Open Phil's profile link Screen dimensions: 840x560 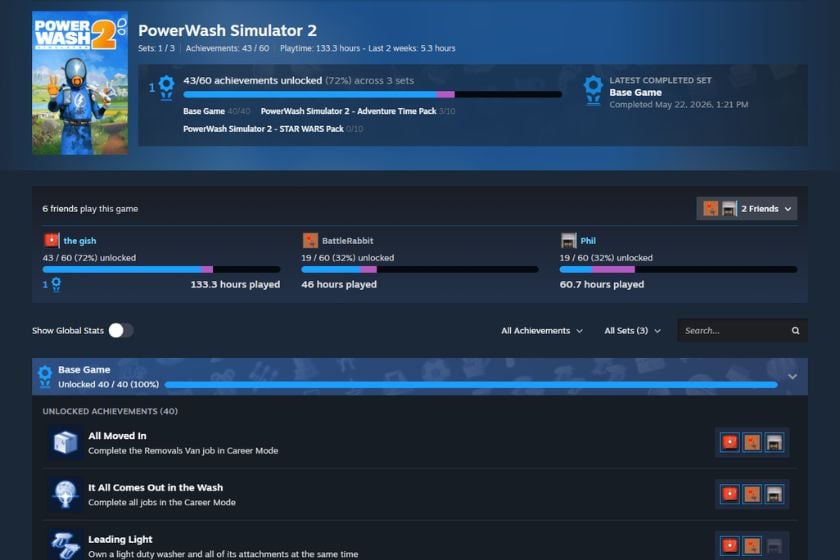(588, 241)
